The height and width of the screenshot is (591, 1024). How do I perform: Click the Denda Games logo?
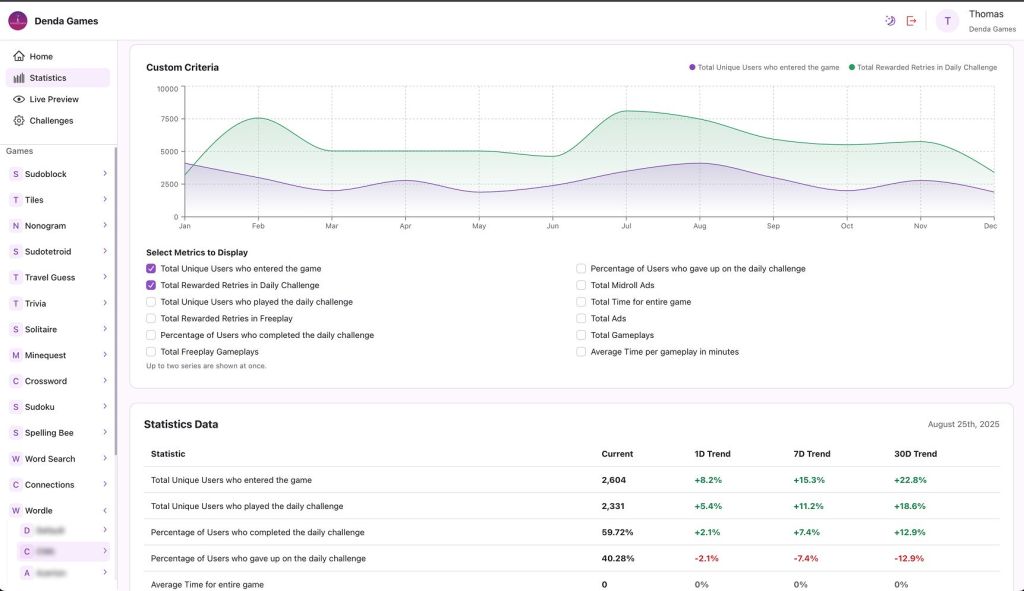click(18, 21)
